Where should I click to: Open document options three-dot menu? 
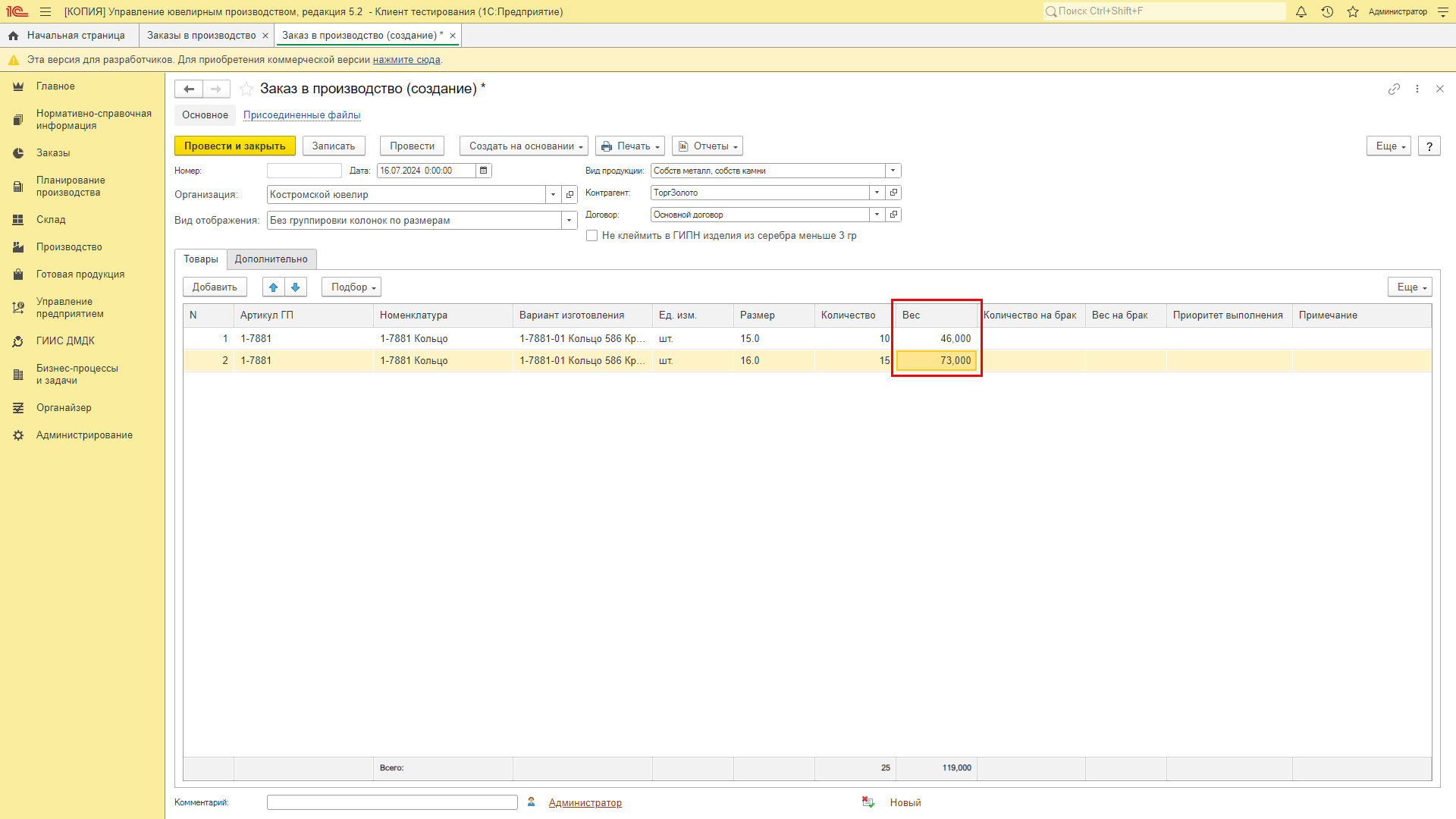point(1417,89)
